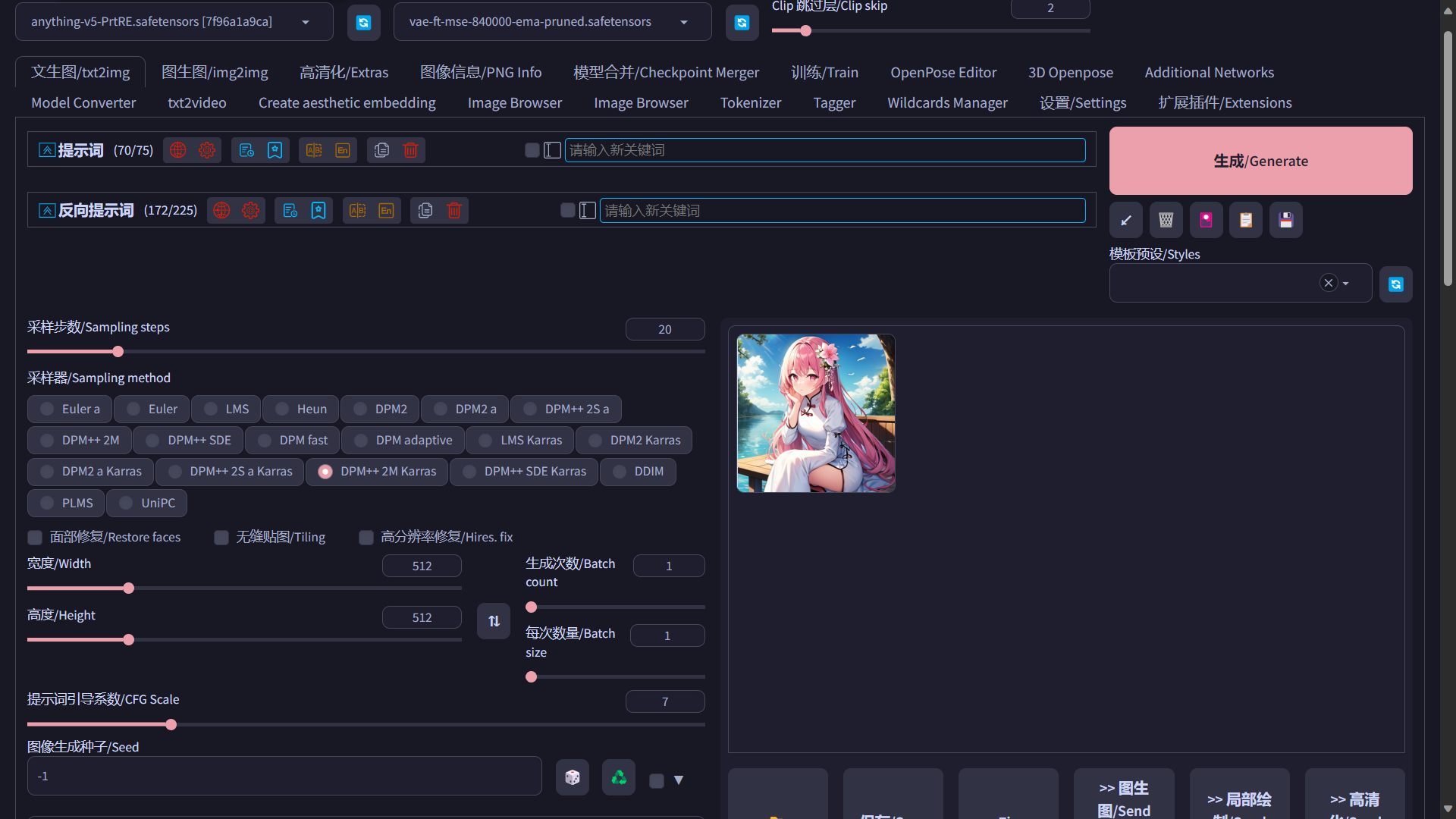Image resolution: width=1456 pixels, height=819 pixels.
Task: Click the save style floppy disk icon
Action: tap(1285, 220)
